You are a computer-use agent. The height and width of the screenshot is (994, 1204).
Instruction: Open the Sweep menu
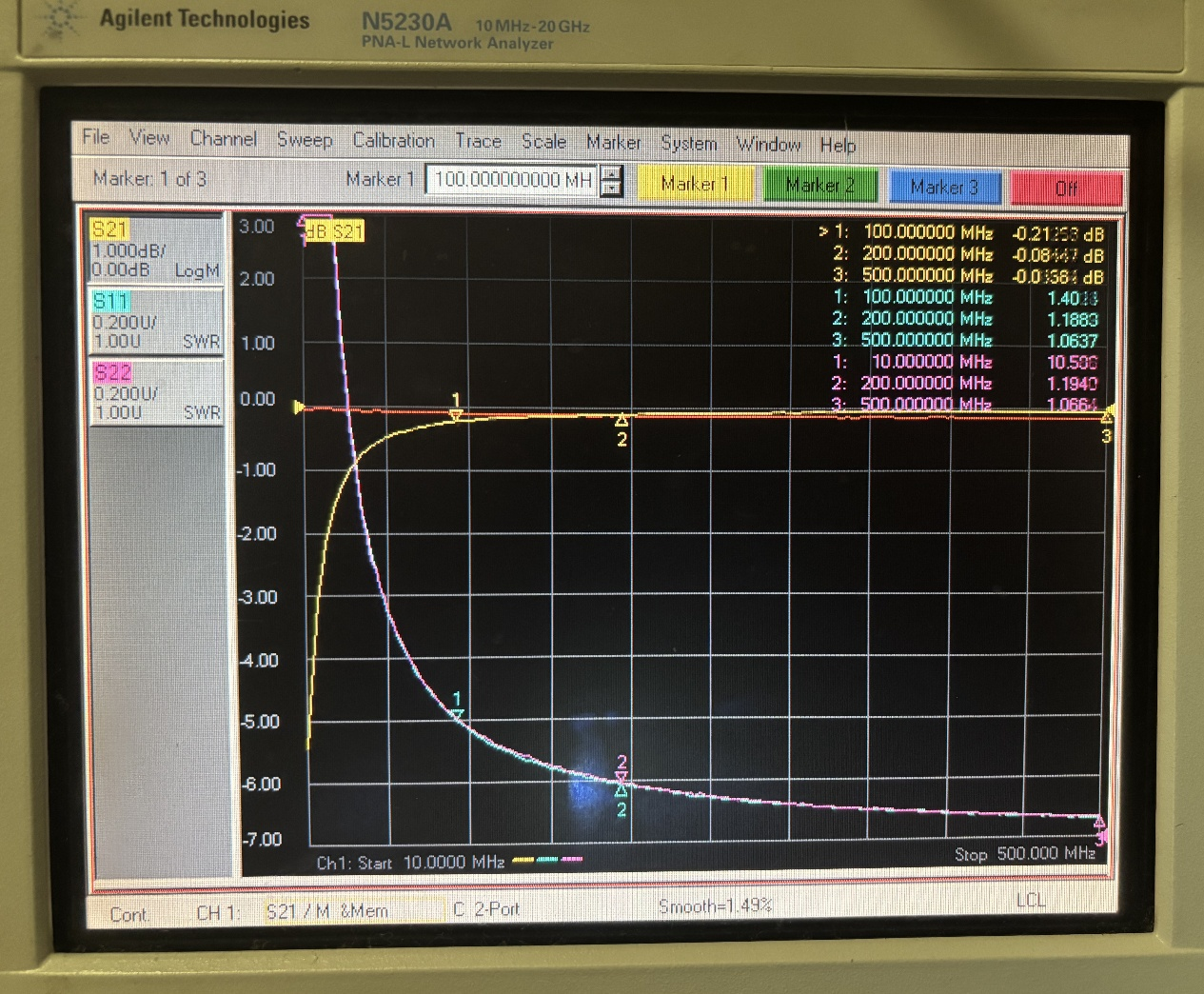[x=305, y=140]
